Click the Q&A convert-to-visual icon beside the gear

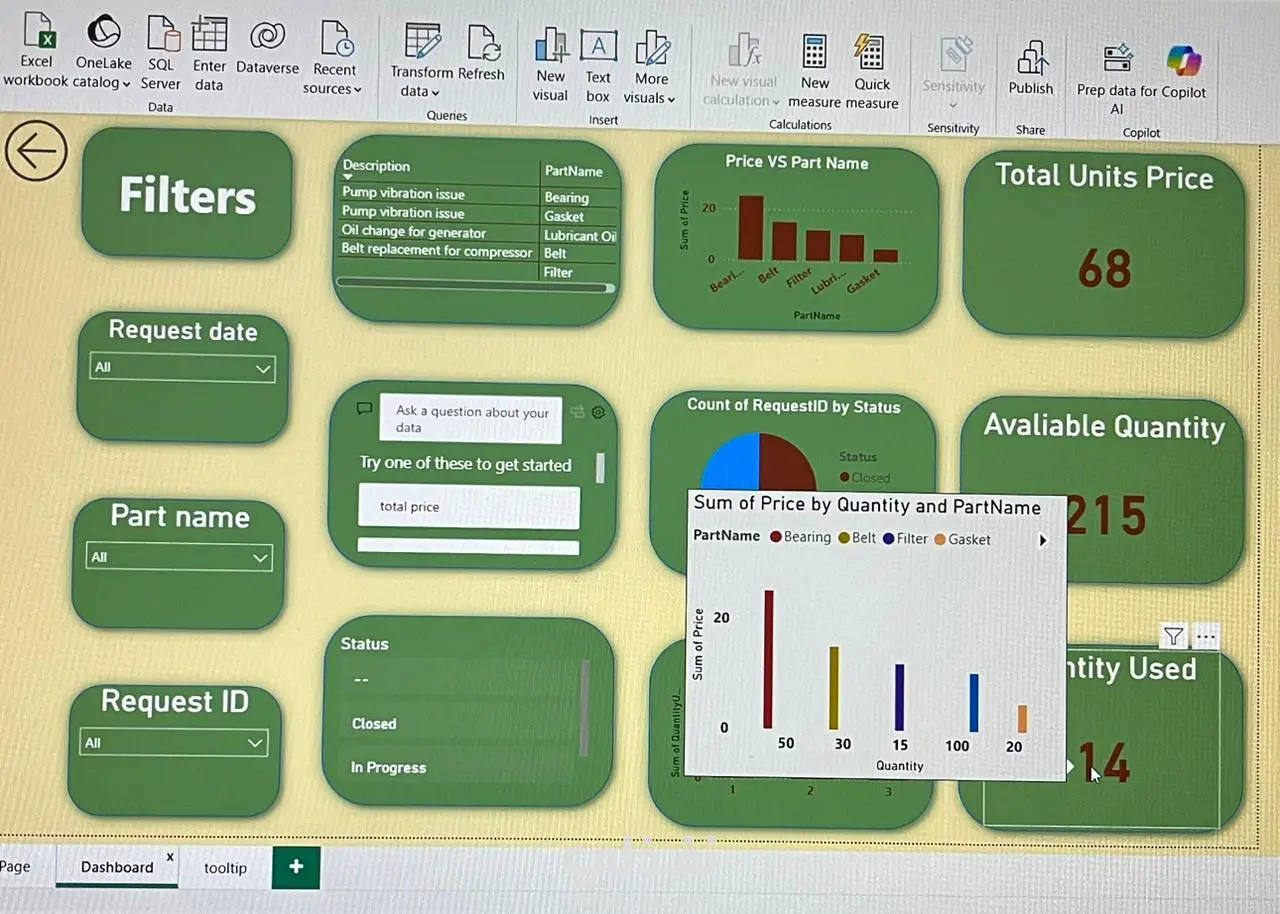click(x=577, y=411)
